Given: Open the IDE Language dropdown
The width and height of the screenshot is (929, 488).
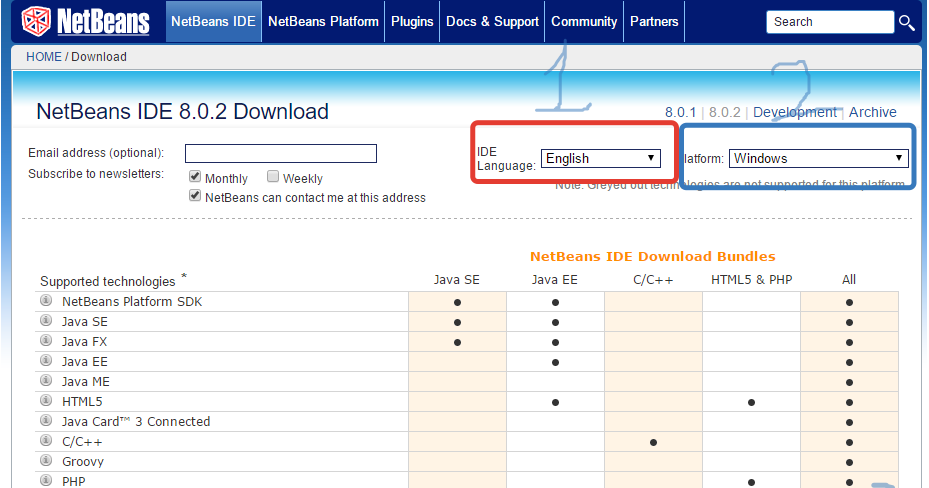Looking at the screenshot, I should coord(601,158).
